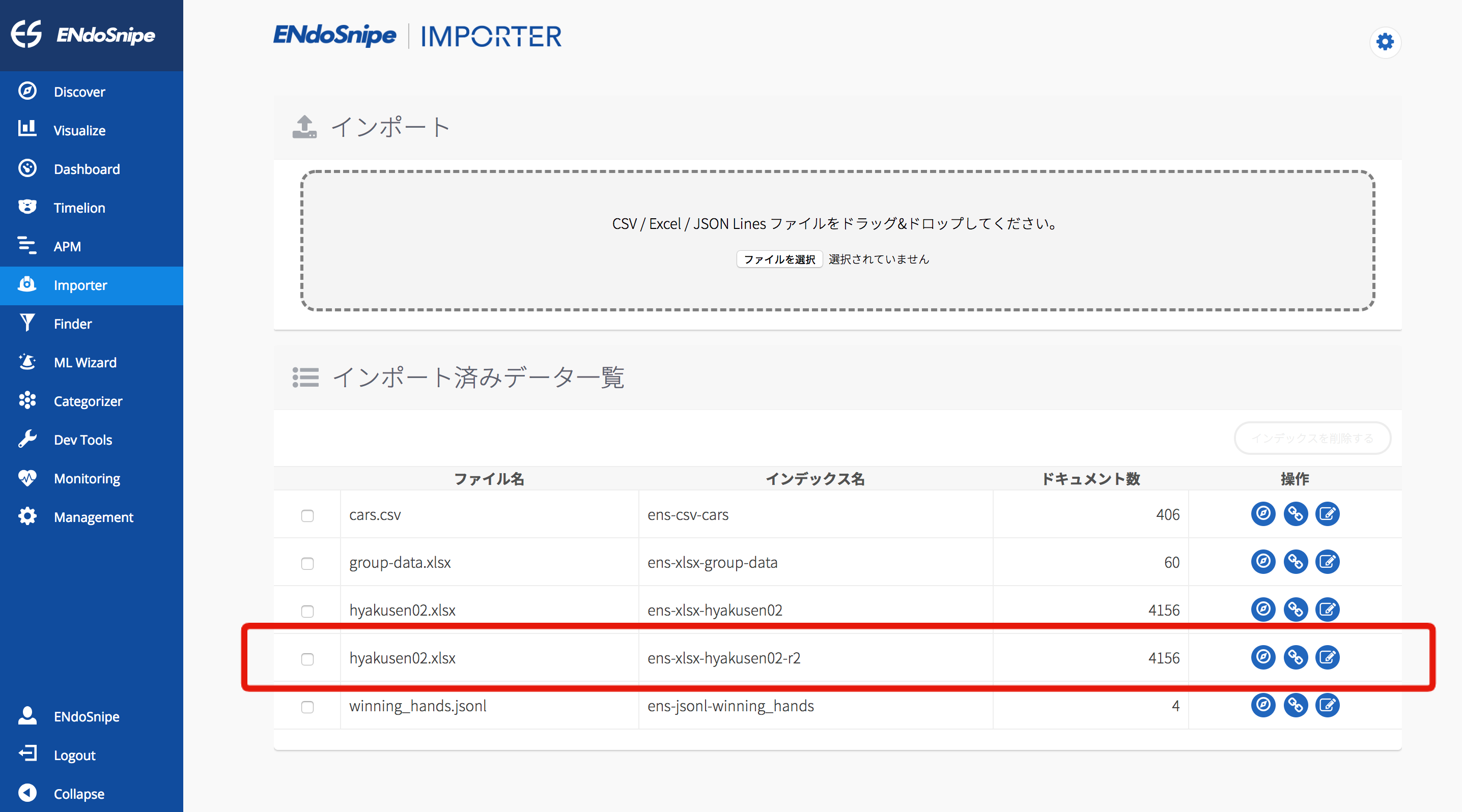Click the edit icon for cars.csv row

pyautogui.click(x=1328, y=514)
